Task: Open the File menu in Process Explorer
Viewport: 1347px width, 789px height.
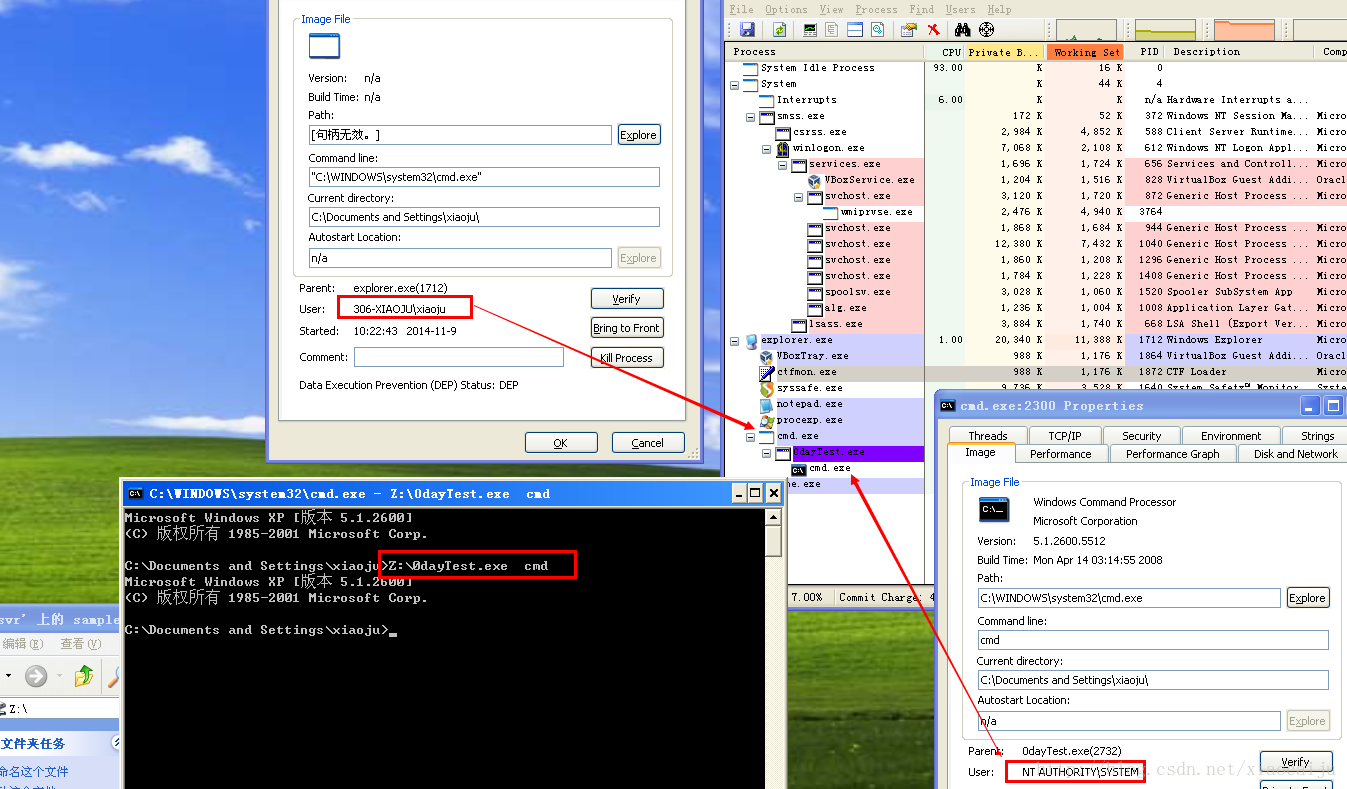Action: pyautogui.click(x=742, y=9)
